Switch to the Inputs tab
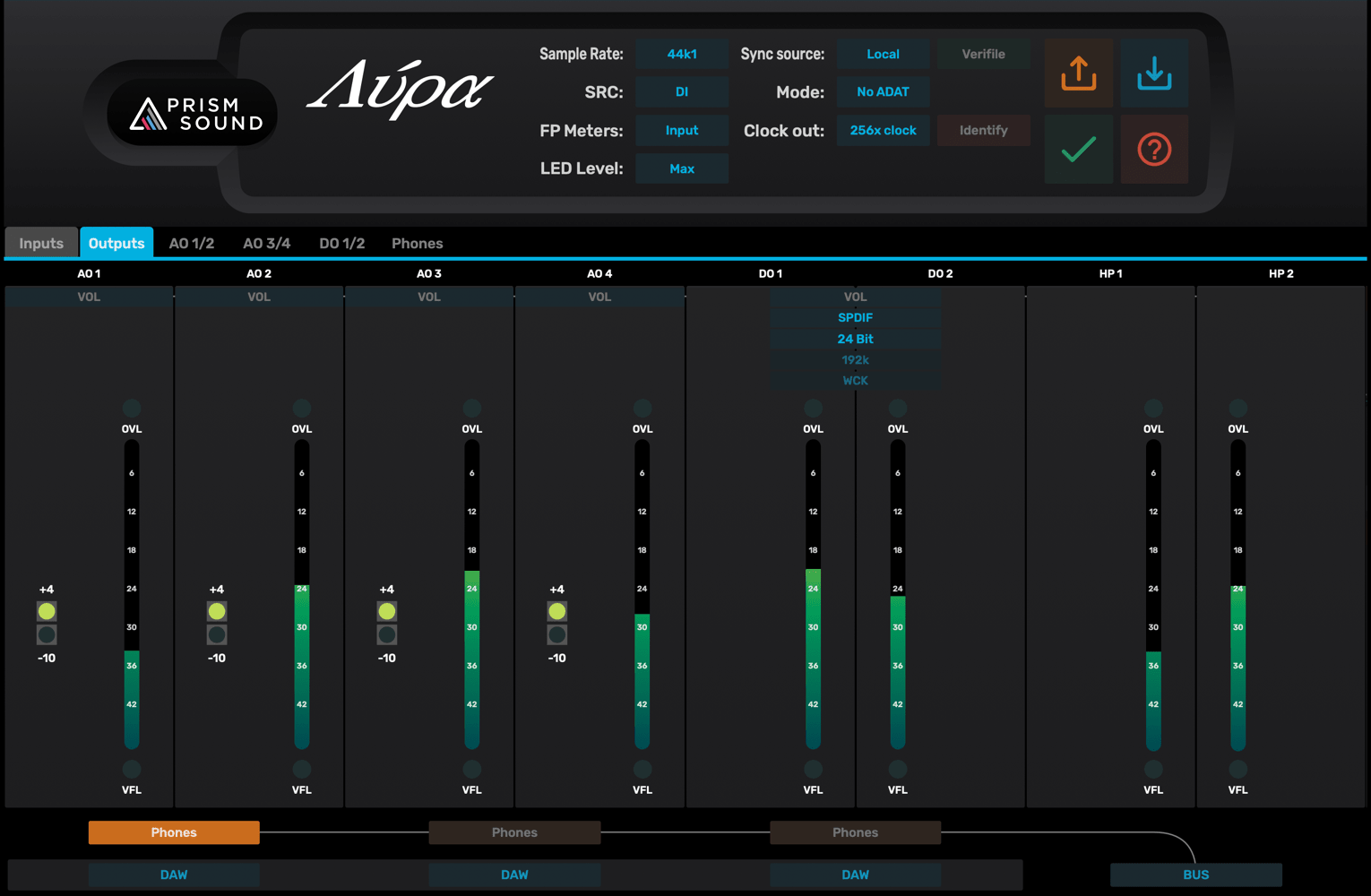 point(41,243)
